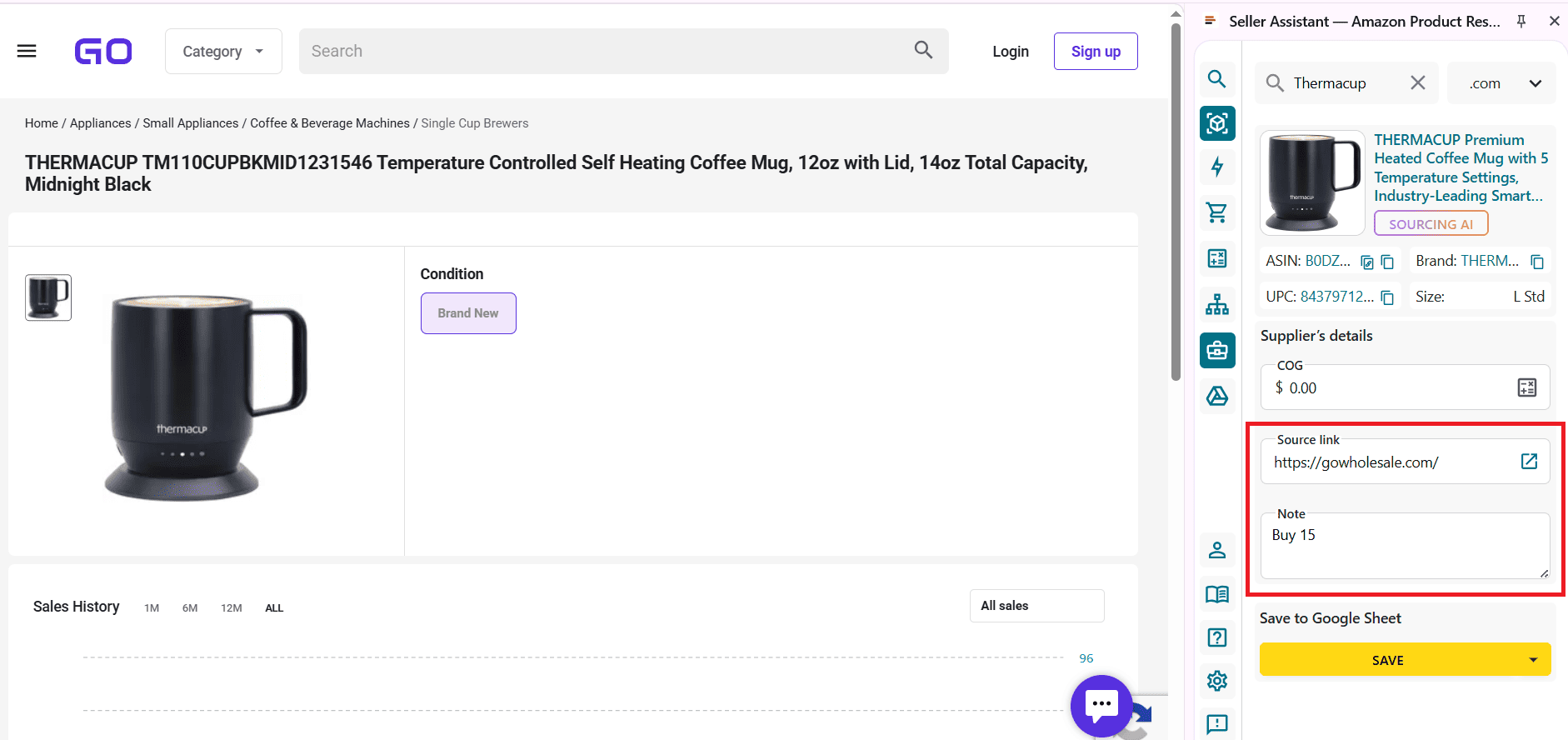Copy the ASIN using its copy icon

[1386, 261]
